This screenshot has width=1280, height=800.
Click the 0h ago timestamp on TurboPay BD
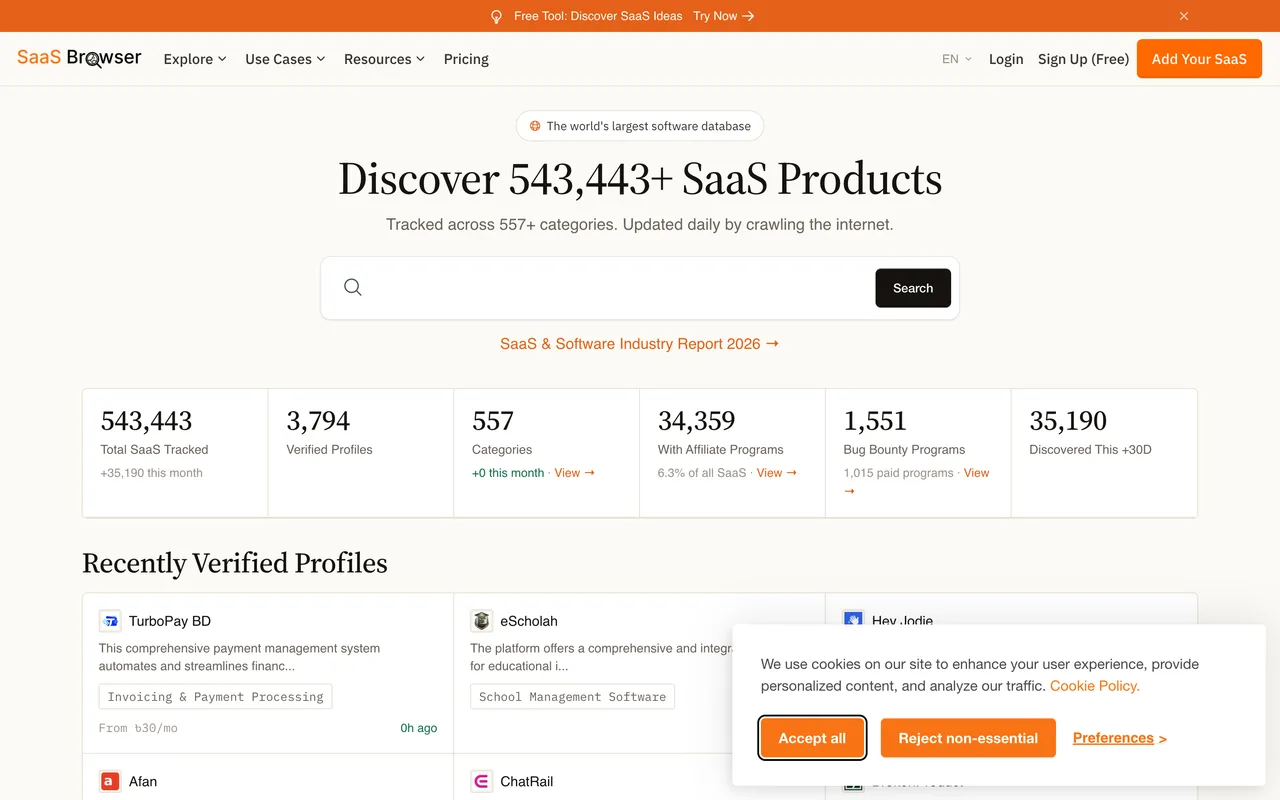point(419,728)
